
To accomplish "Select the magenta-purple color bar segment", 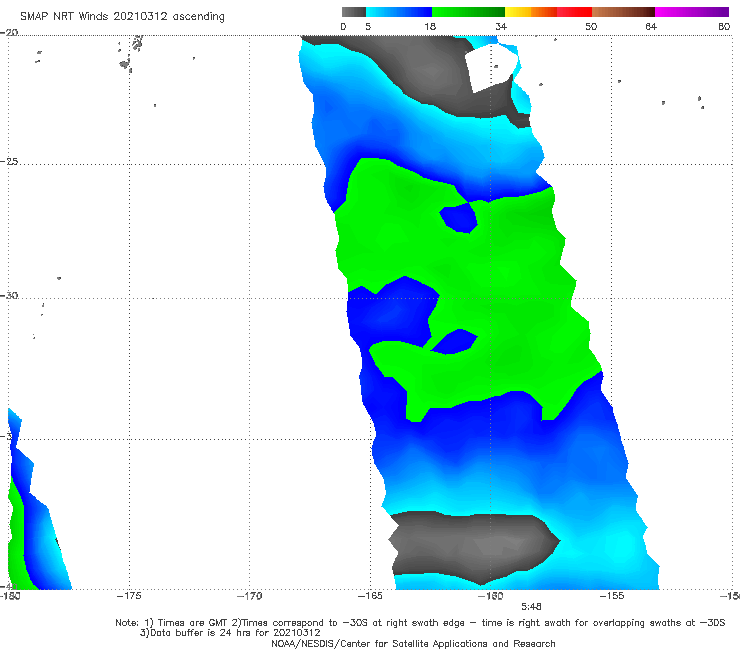I will point(692,12).
